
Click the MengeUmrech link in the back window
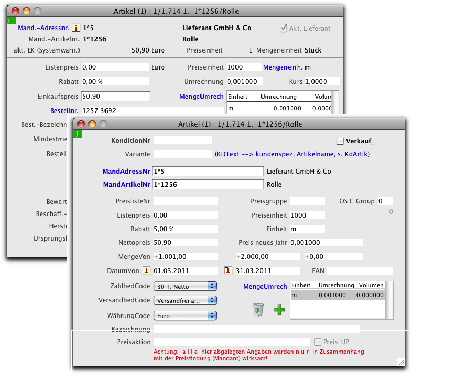pyautogui.click(x=201, y=96)
